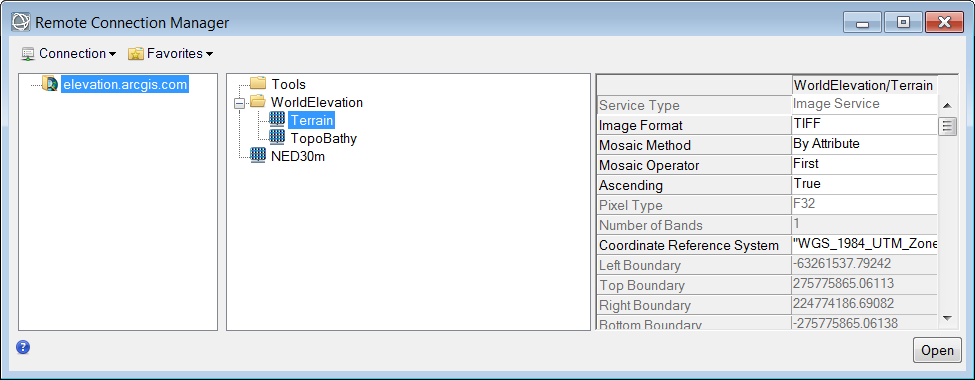Click the elevation.arcgis.com server icon
The height and width of the screenshot is (380, 975).
(x=50, y=84)
